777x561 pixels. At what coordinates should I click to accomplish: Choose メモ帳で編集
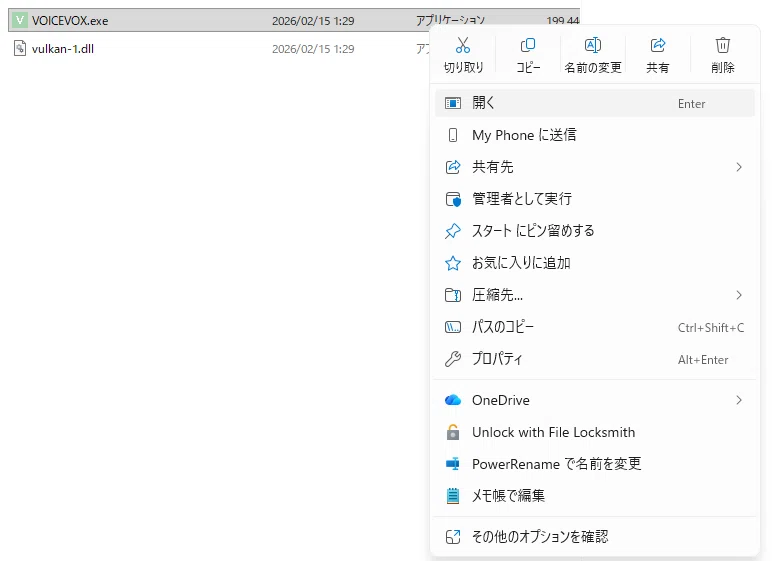point(595,496)
